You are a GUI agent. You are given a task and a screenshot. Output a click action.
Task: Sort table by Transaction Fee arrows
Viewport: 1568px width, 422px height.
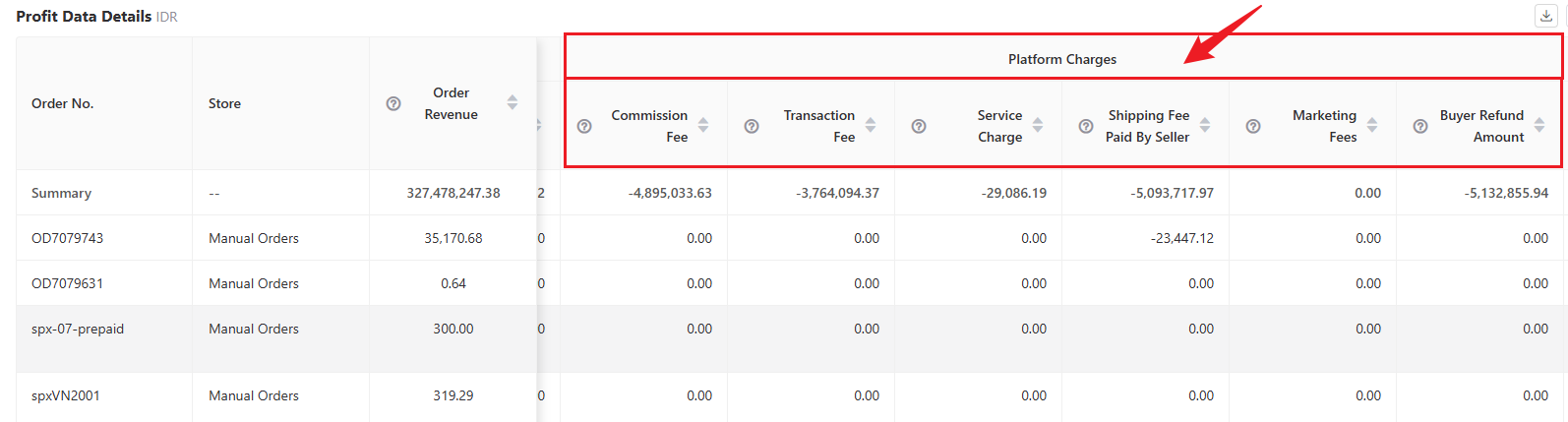pos(871,125)
